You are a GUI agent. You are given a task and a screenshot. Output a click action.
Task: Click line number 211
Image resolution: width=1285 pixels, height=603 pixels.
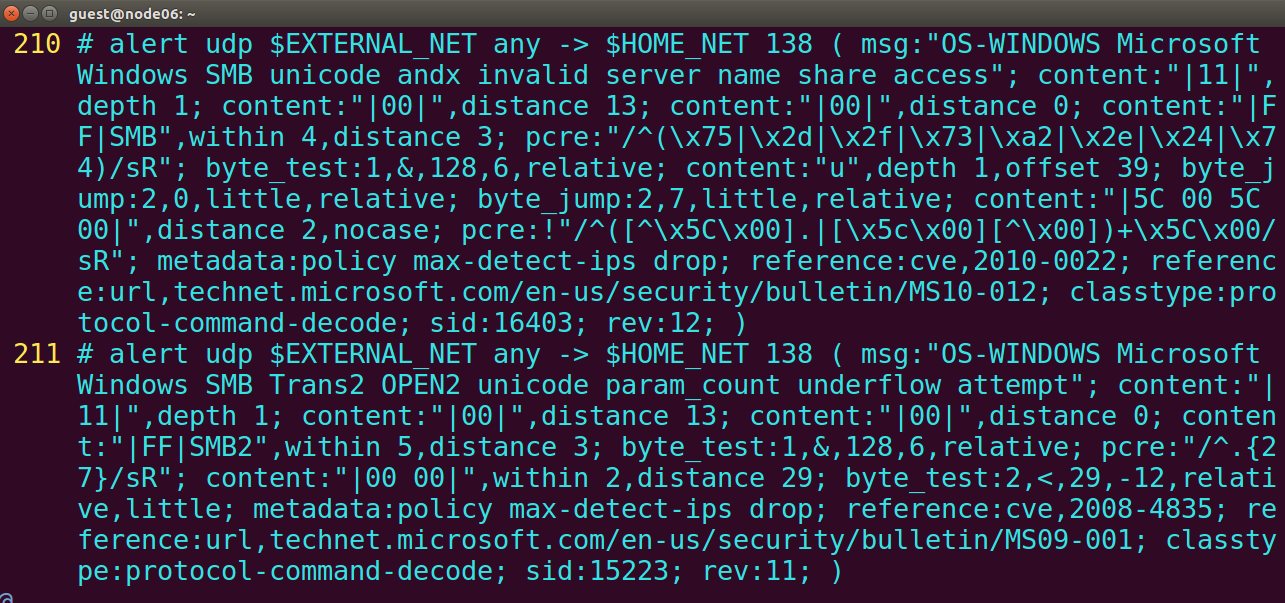click(x=37, y=354)
